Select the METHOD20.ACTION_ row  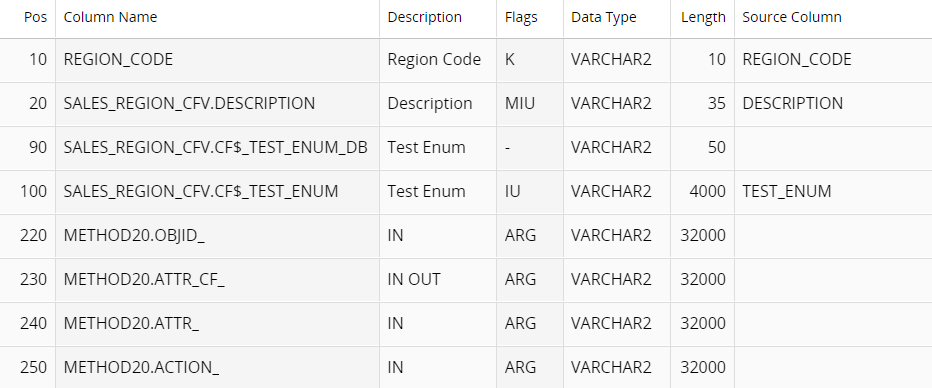pos(466,367)
